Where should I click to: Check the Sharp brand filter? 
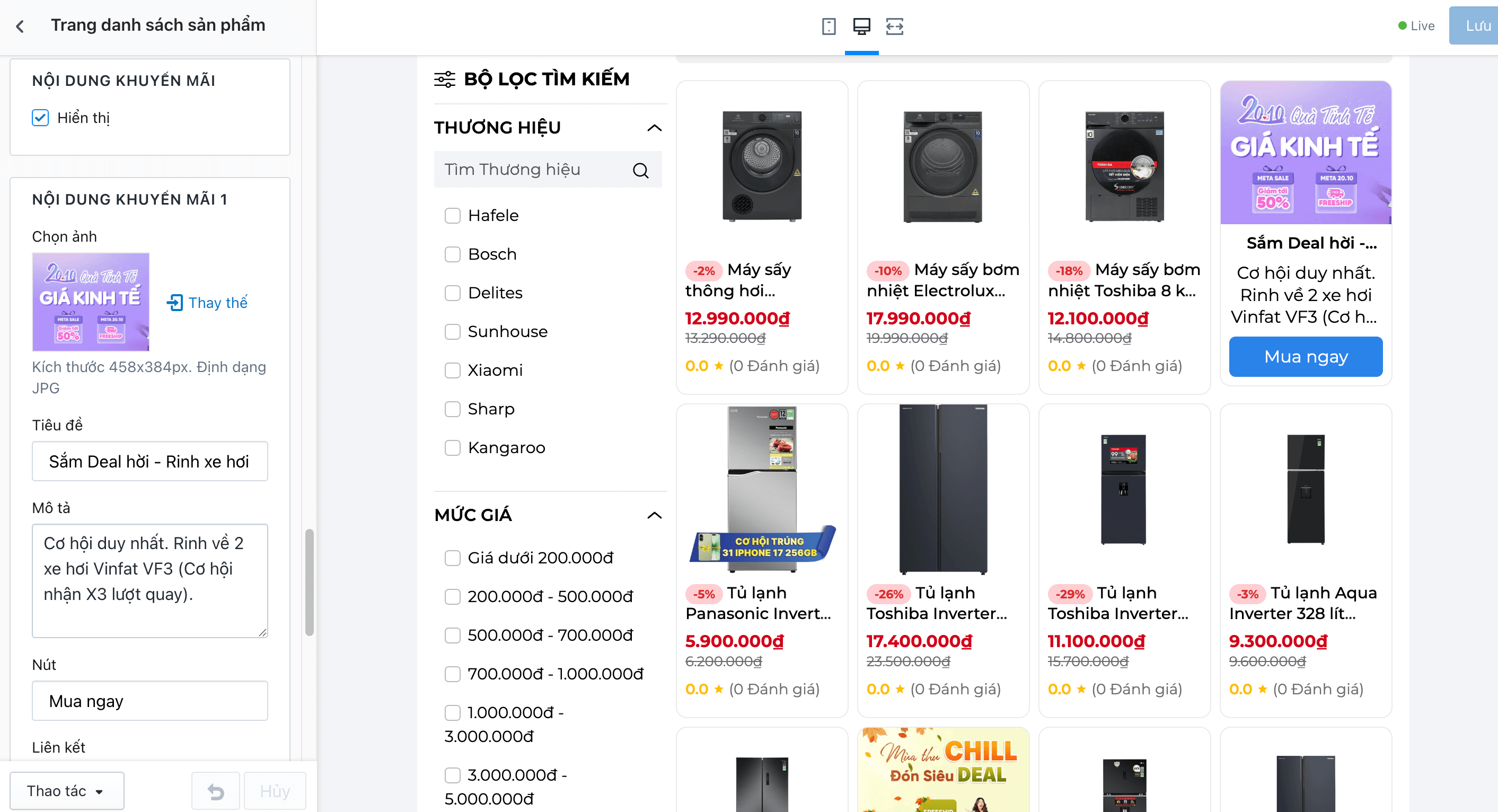pos(453,409)
